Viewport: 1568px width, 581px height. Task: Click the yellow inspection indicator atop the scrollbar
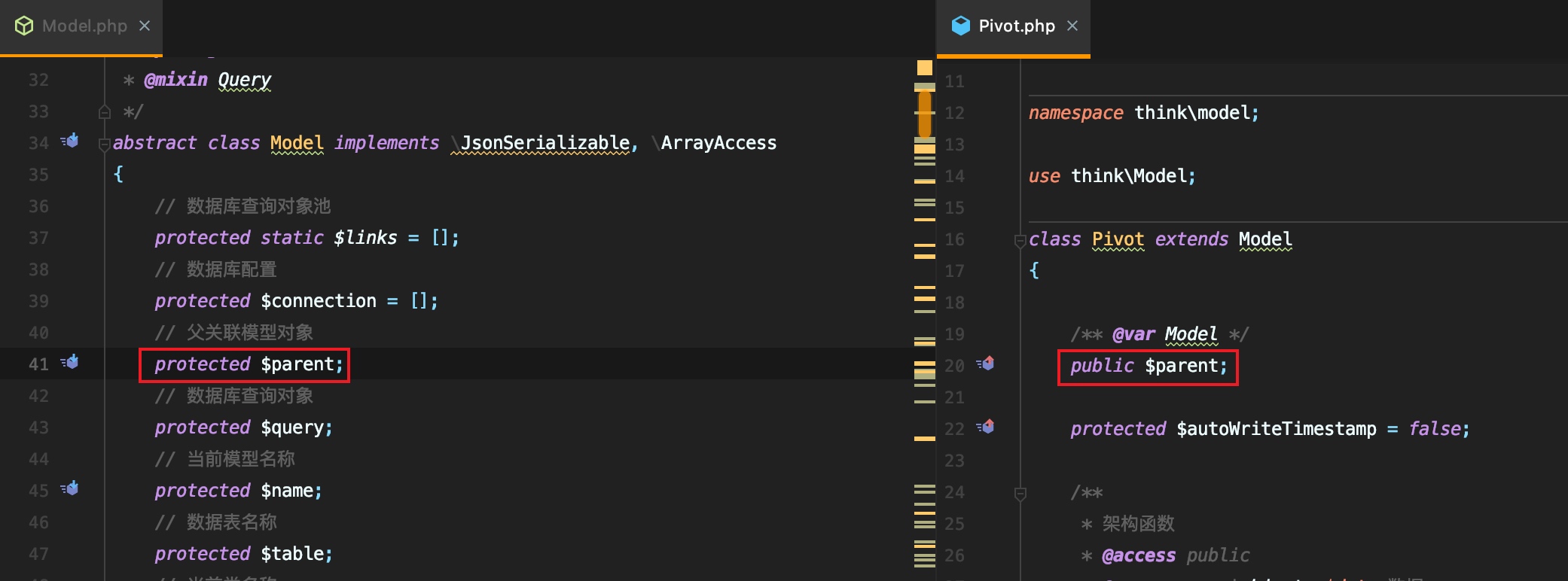[x=925, y=68]
